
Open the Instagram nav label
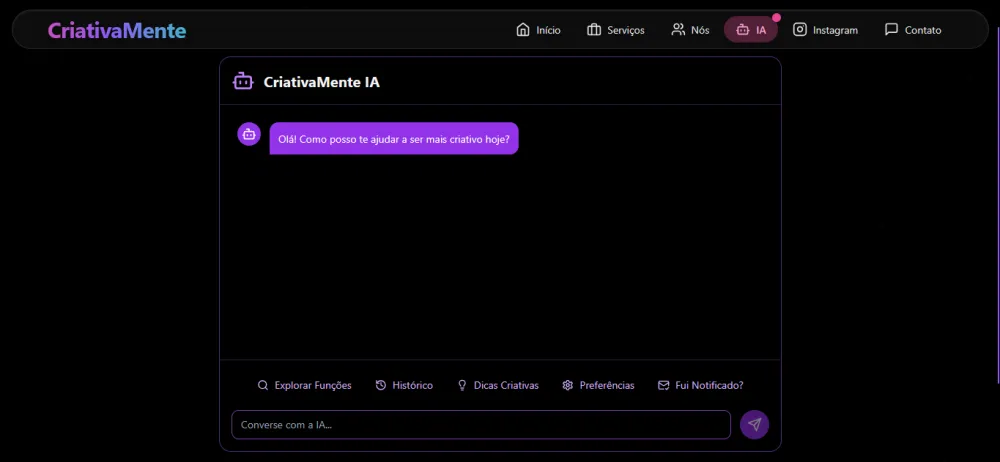pyautogui.click(x=835, y=30)
